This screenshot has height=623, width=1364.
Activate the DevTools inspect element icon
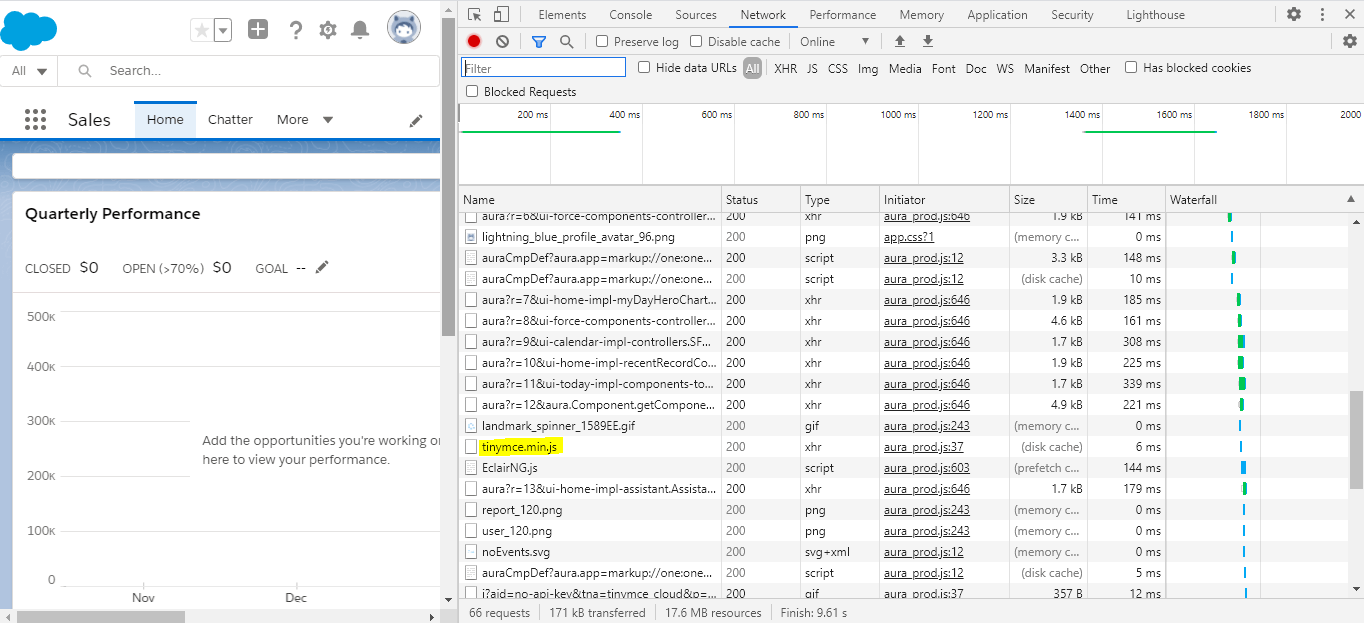pyautogui.click(x=476, y=15)
